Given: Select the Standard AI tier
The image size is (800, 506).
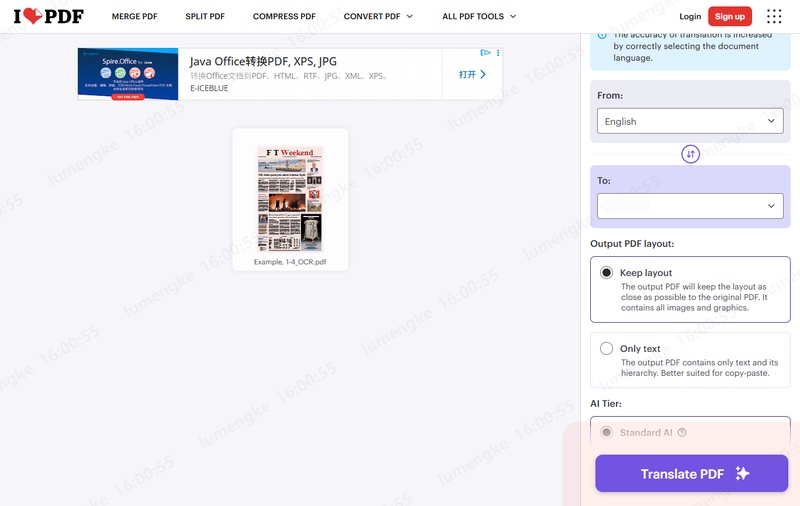Looking at the screenshot, I should tap(606, 433).
